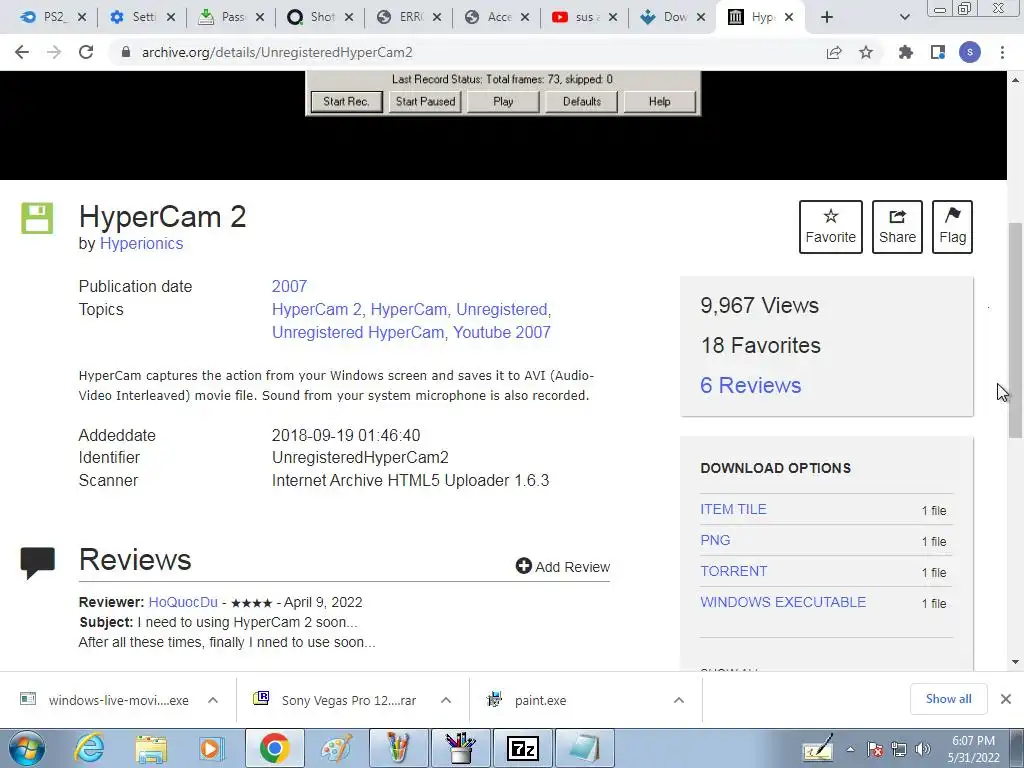Expand paint.exe download options
The image size is (1024, 768).
pos(679,700)
